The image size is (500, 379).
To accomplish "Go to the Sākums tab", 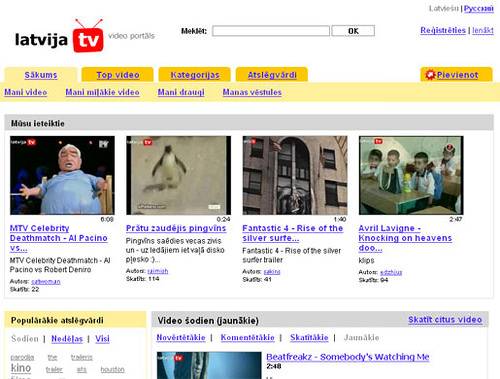I will click(41, 75).
